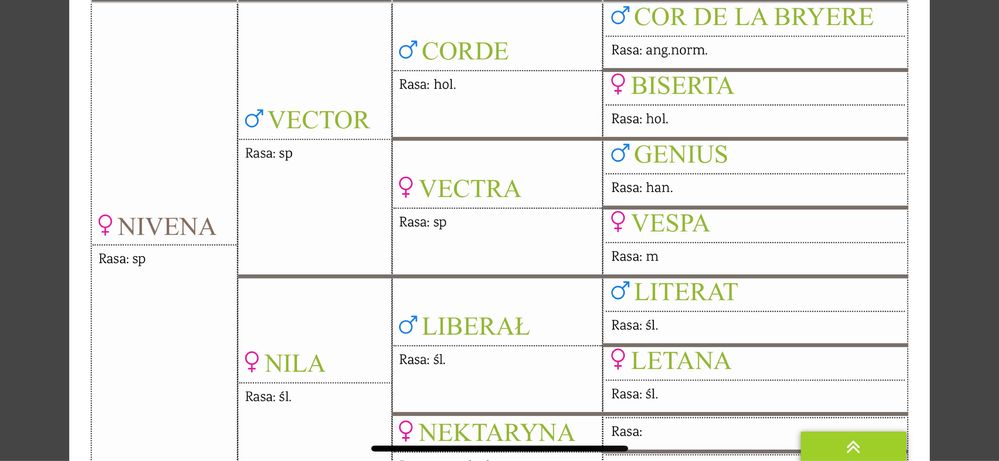This screenshot has height=461, width=999.
Task: Click the female symbol next to NILA
Action: 252,362
